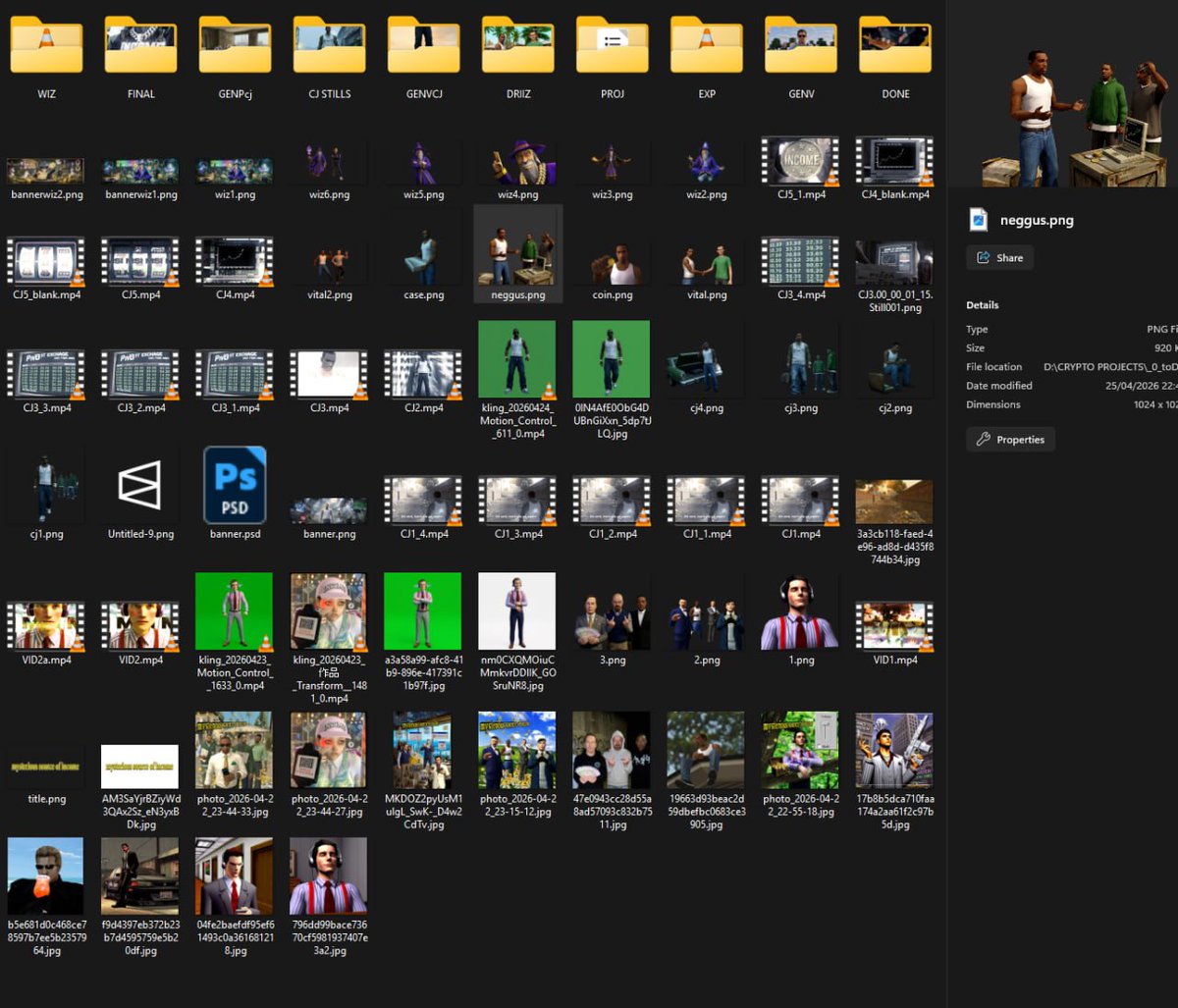Select the wiz5.png thumbnail
Viewport: 1178px width, 1008px height.
[x=423, y=163]
